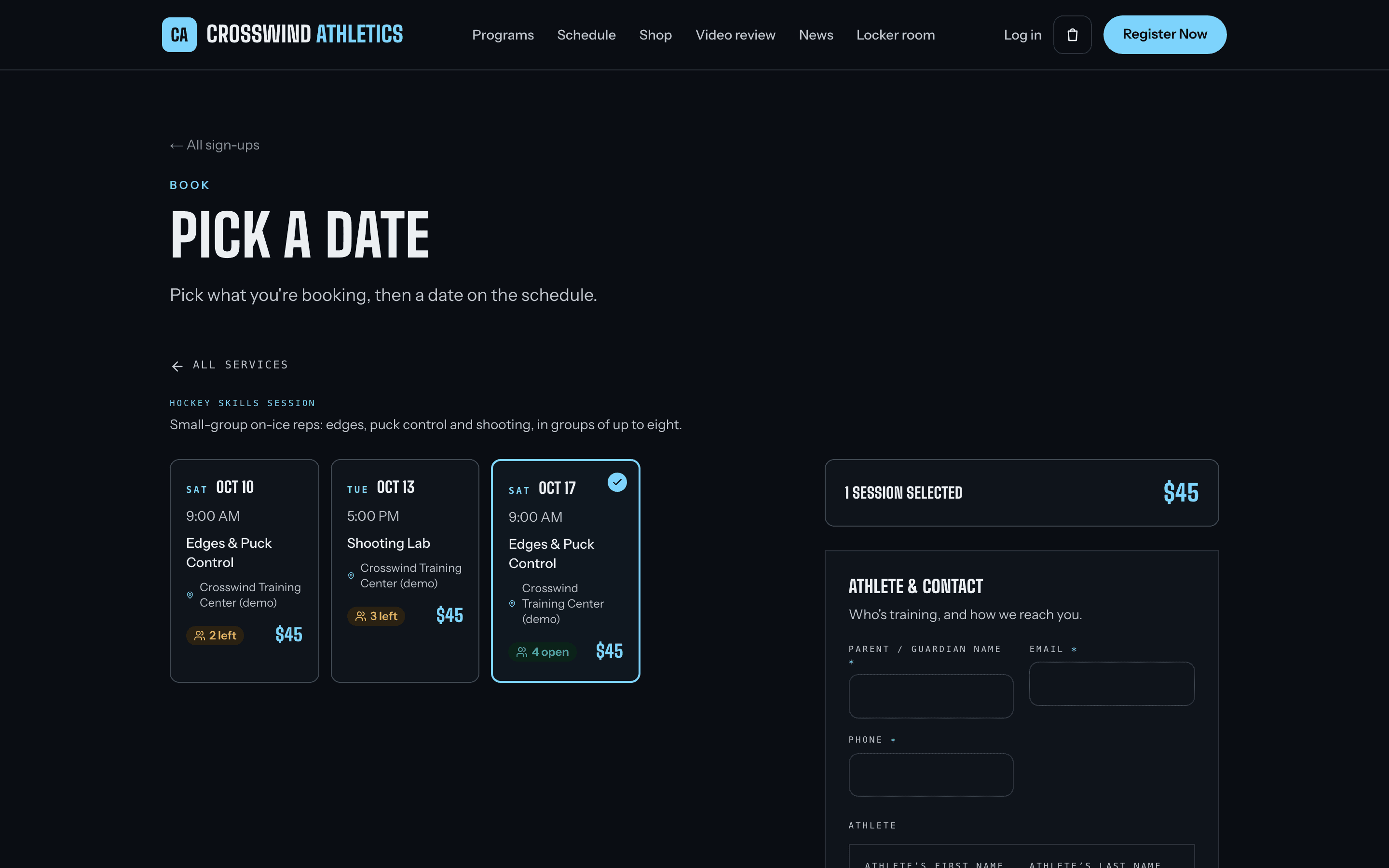This screenshot has width=1389, height=868.
Task: Click the 4 open availability badge
Action: 543,652
